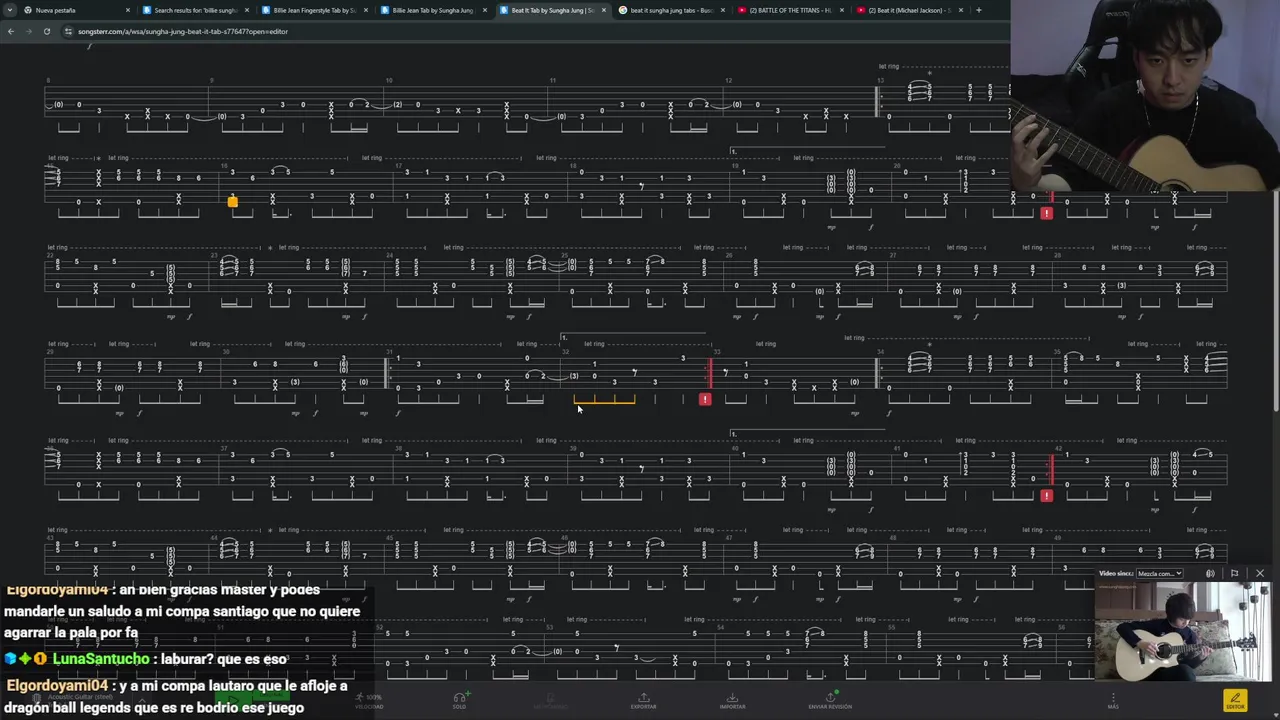This screenshot has width=1280, height=720.
Task: Click the orange highlighted note marker
Action: coord(232,202)
